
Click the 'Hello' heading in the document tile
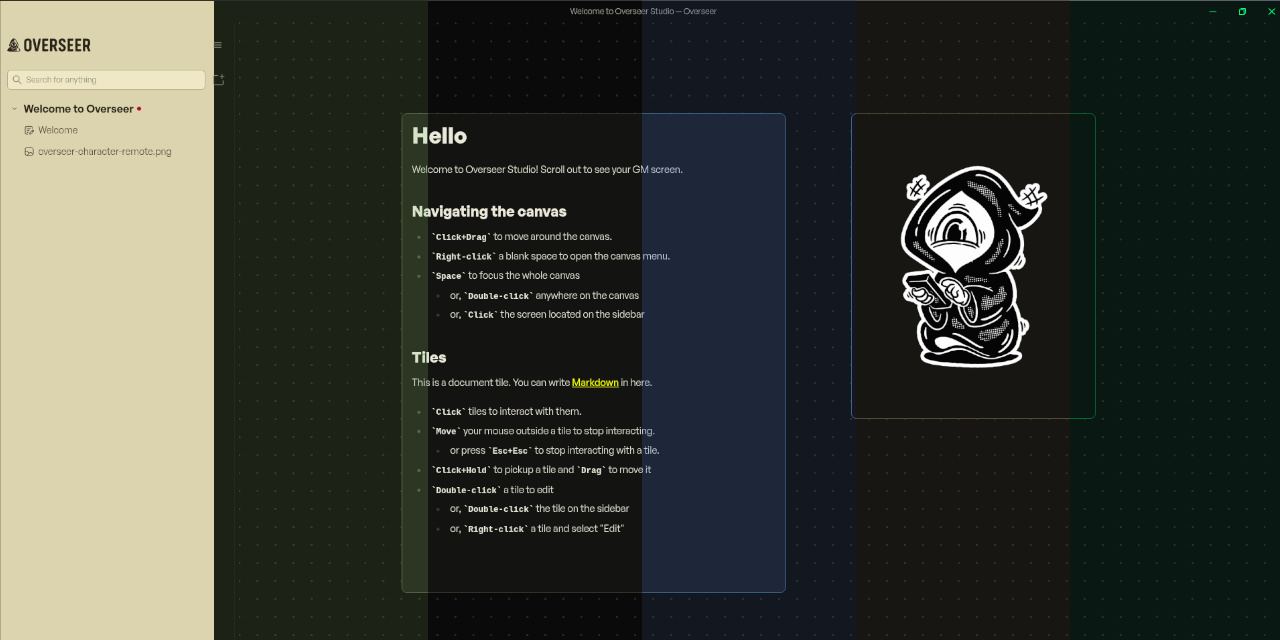pyautogui.click(x=440, y=136)
